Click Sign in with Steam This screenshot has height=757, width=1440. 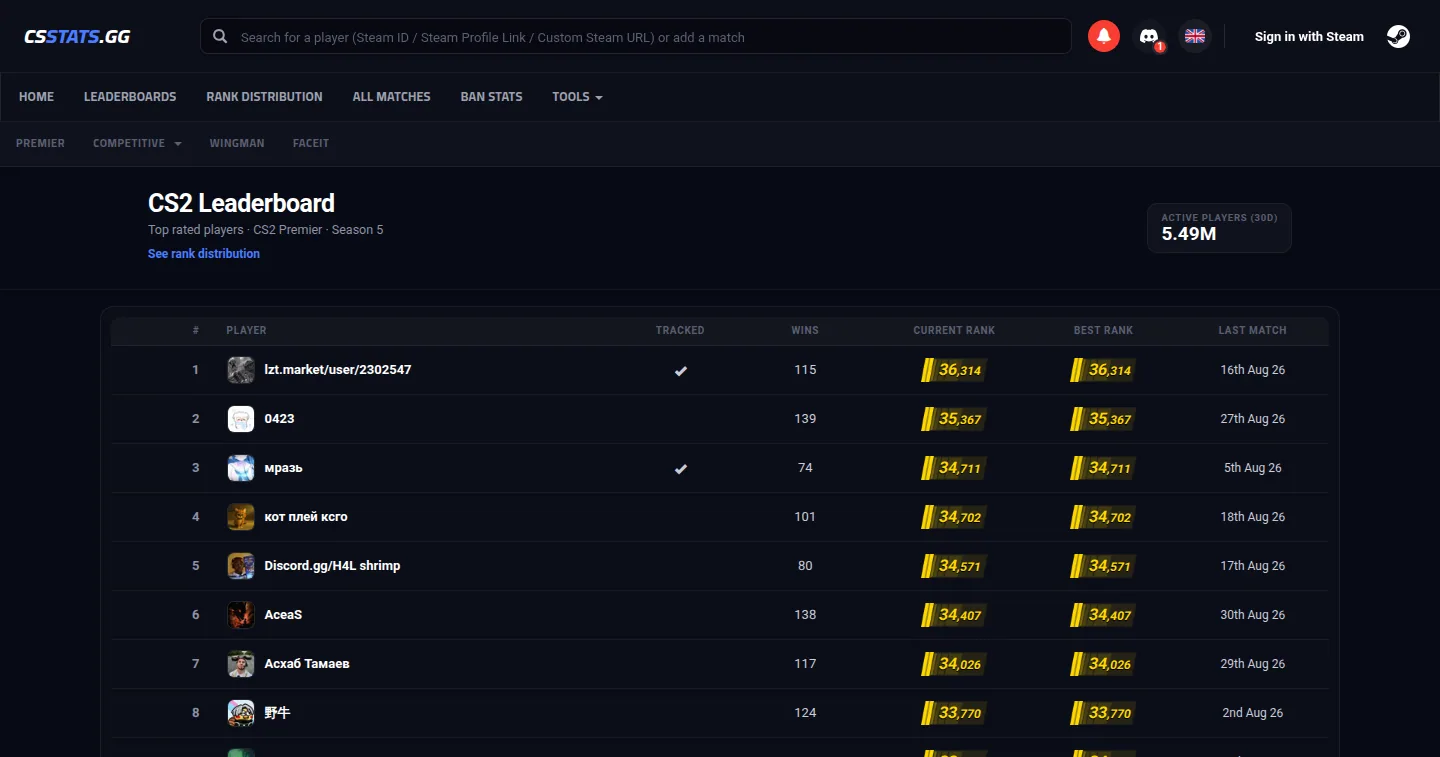tap(1309, 37)
